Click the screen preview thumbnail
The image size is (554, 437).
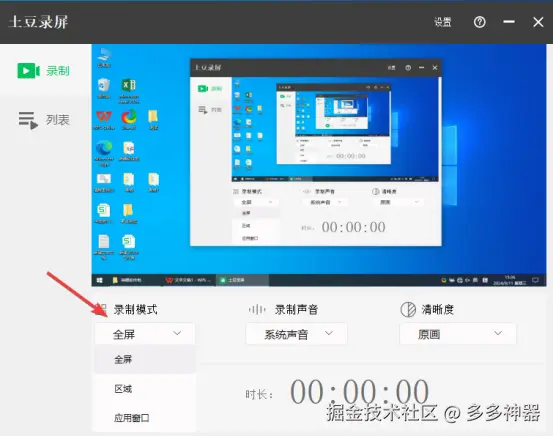319,165
